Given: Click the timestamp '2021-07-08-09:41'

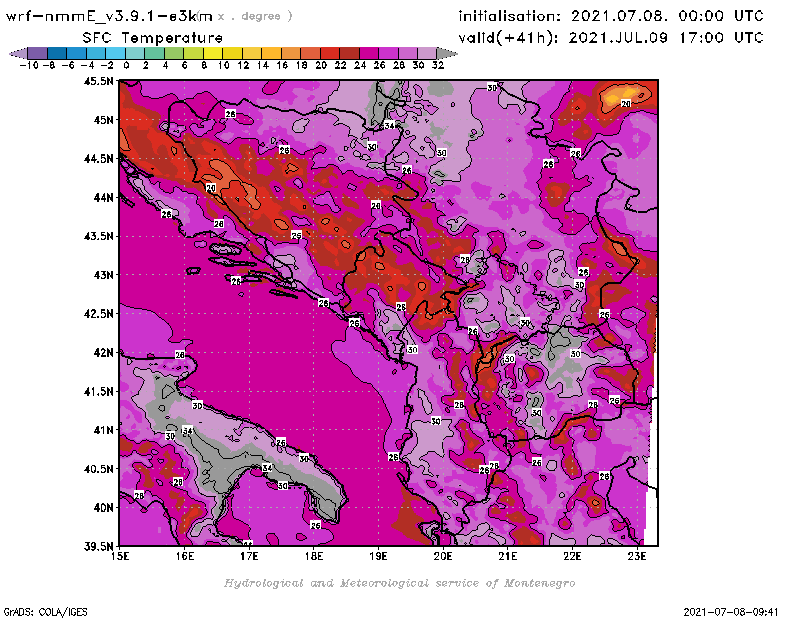Looking at the screenshot, I should (x=731, y=612).
